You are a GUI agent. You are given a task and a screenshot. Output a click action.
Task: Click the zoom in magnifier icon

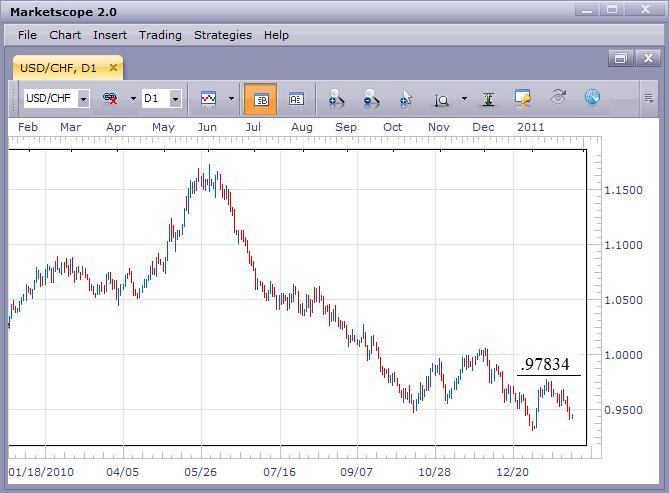point(336,98)
